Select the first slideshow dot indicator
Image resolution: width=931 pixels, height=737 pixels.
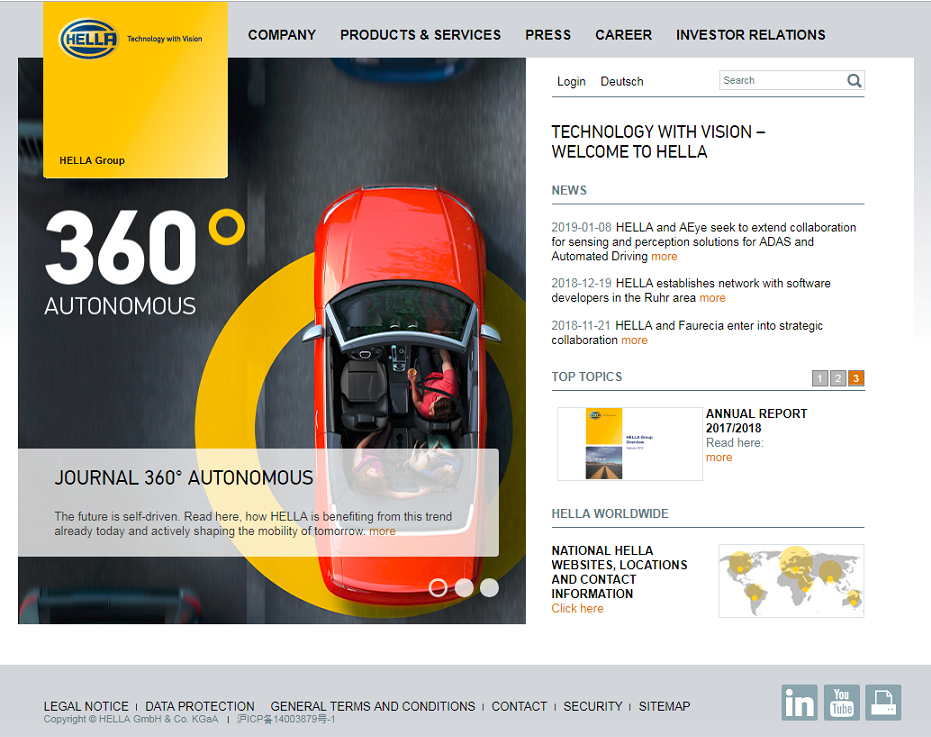click(438, 588)
